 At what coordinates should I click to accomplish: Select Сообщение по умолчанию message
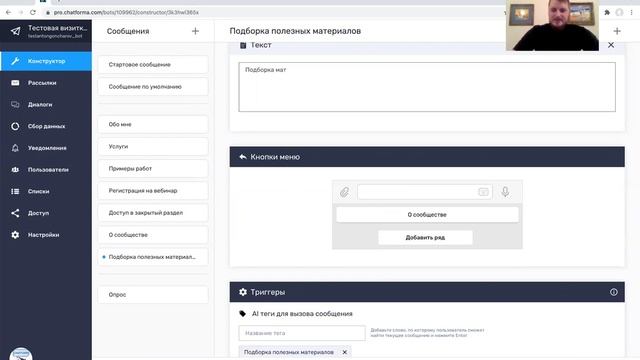[x=153, y=87]
